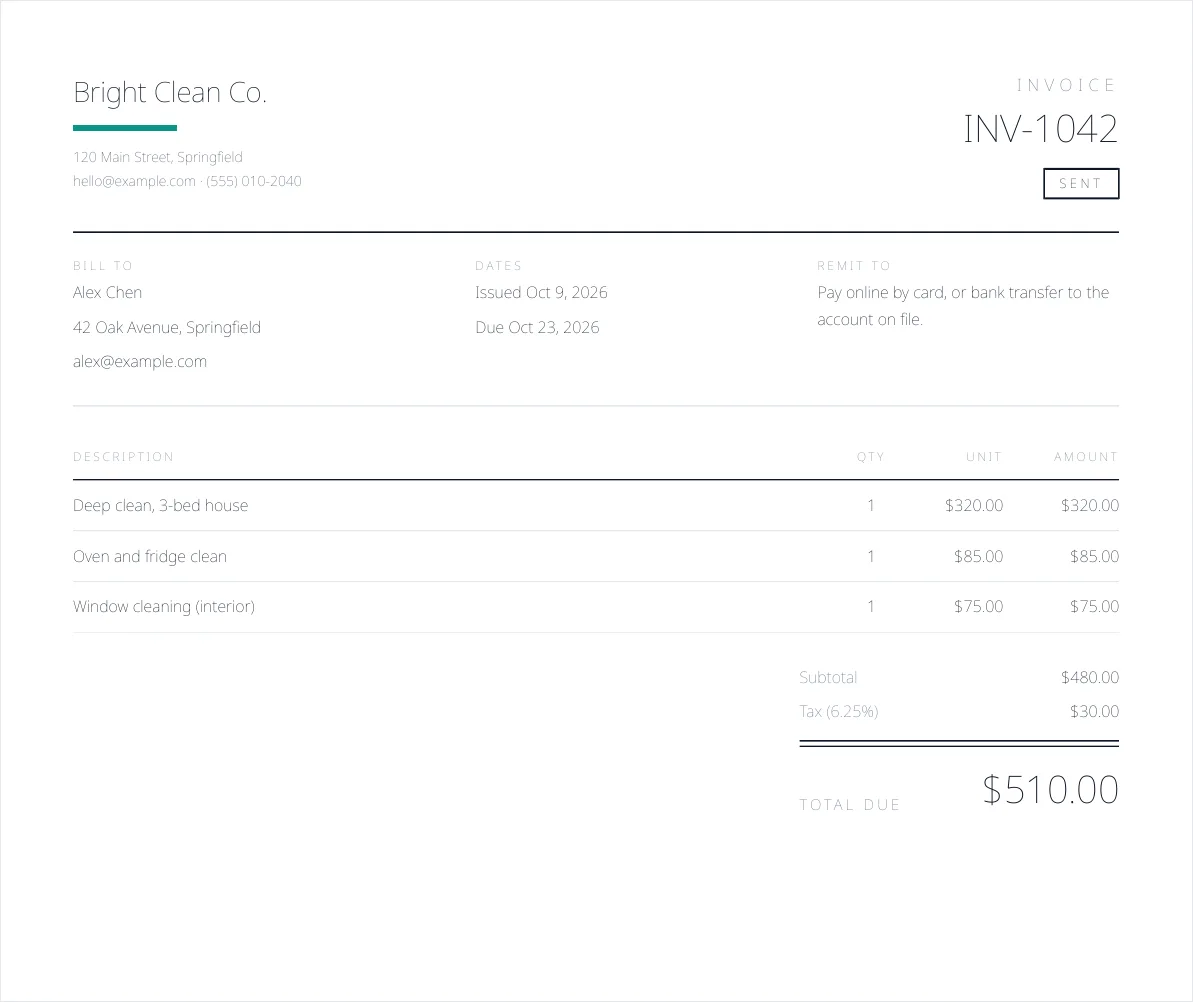Image resolution: width=1193 pixels, height=1002 pixels.
Task: Click the BILL TO section label
Action: click(x=103, y=266)
